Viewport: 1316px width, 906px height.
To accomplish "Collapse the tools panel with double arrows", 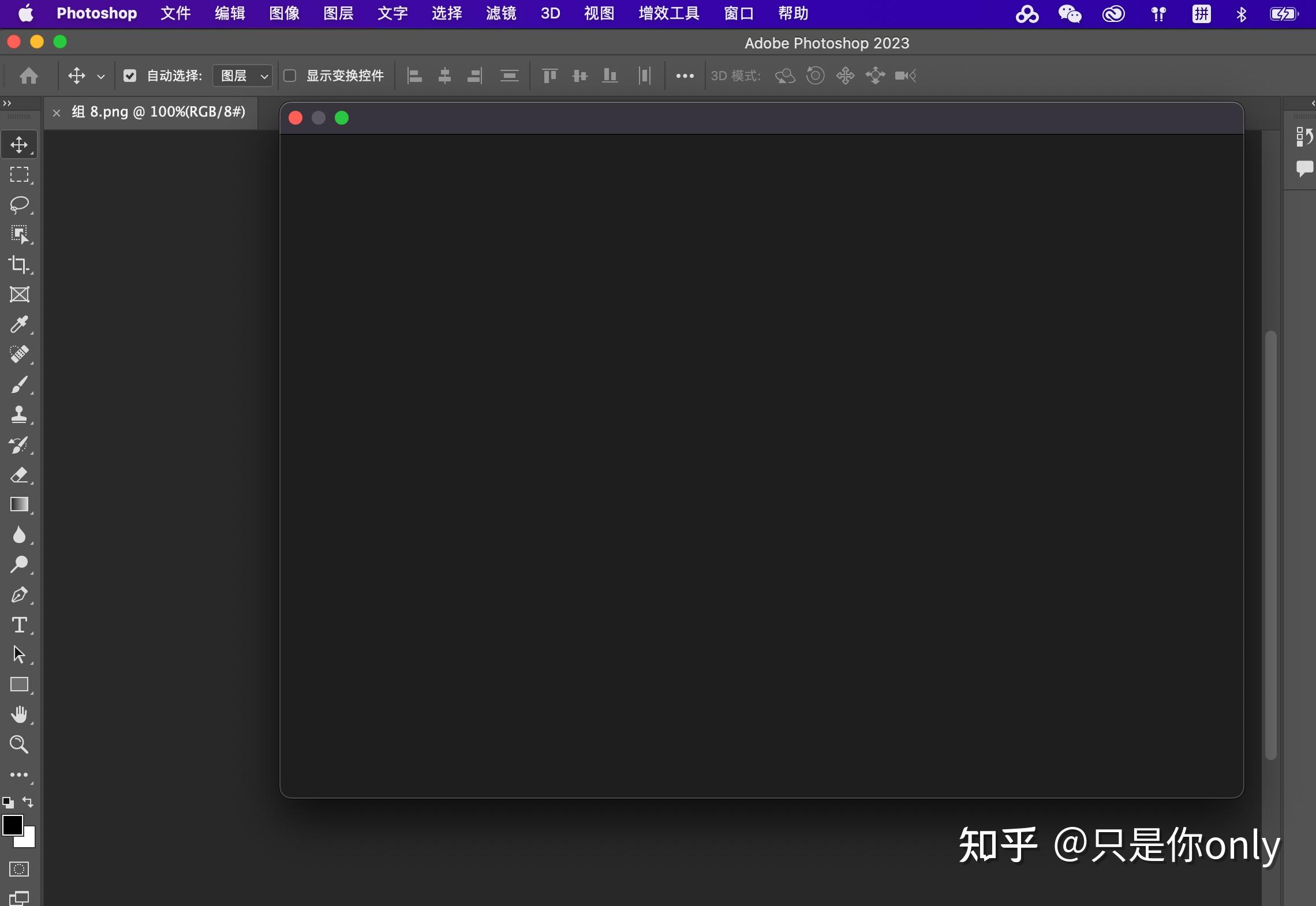I will (7, 103).
